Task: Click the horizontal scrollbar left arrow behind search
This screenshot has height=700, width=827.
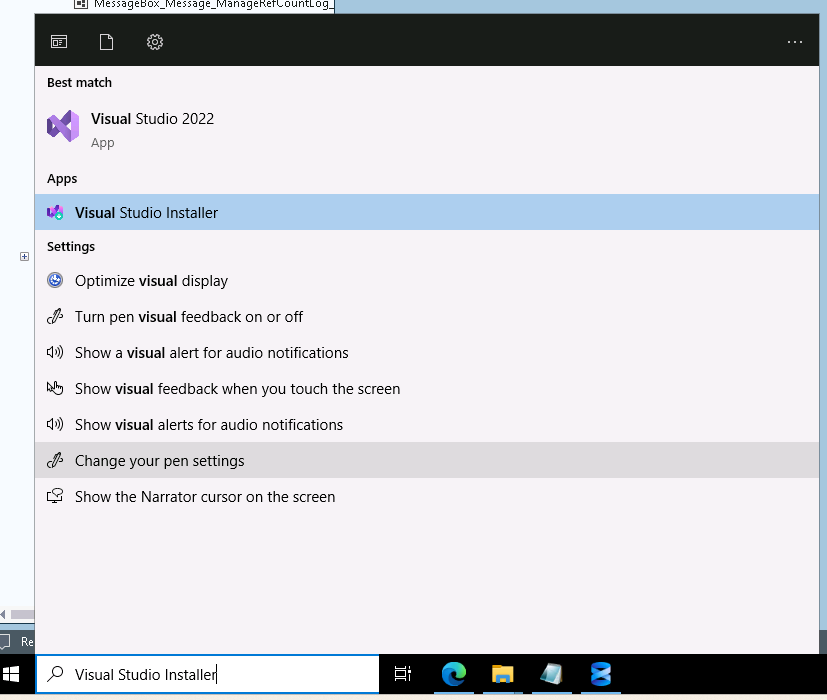Action: click(3, 615)
